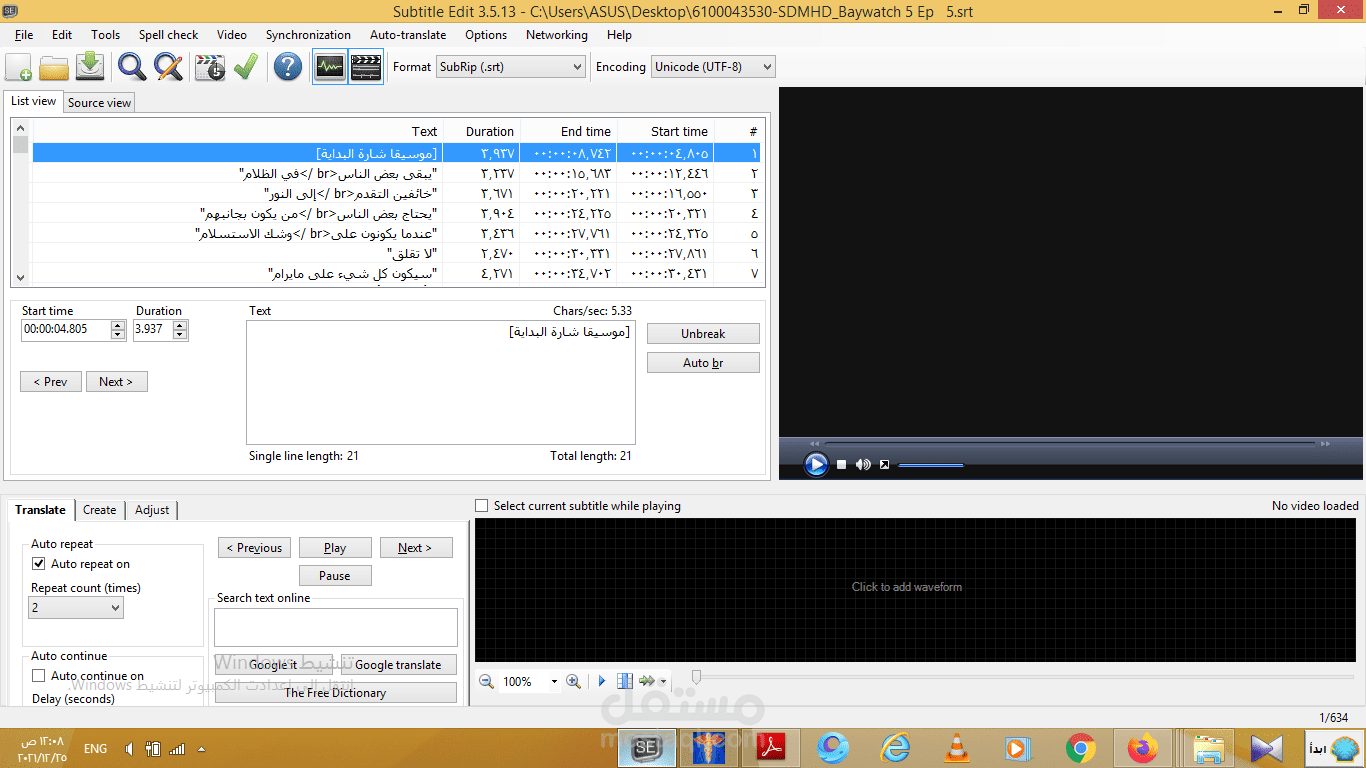Open Internet Explorer from the taskbar
This screenshot has width=1366, height=768.
click(895, 747)
